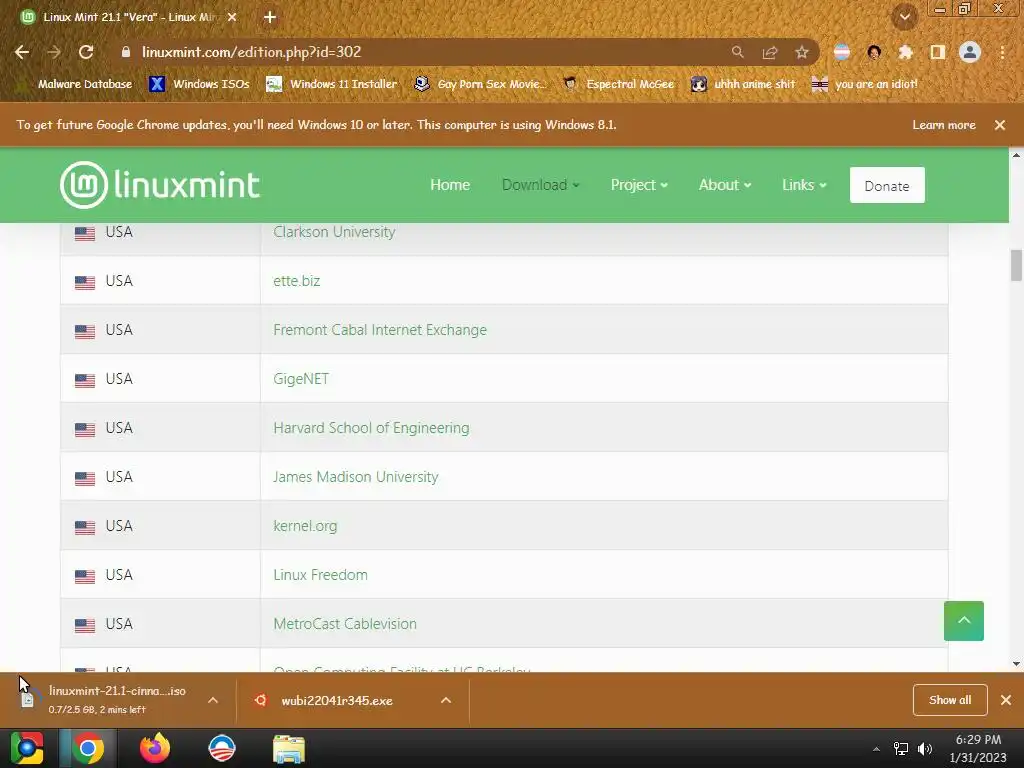
Task: Go to the Home menu item
Action: point(450,185)
